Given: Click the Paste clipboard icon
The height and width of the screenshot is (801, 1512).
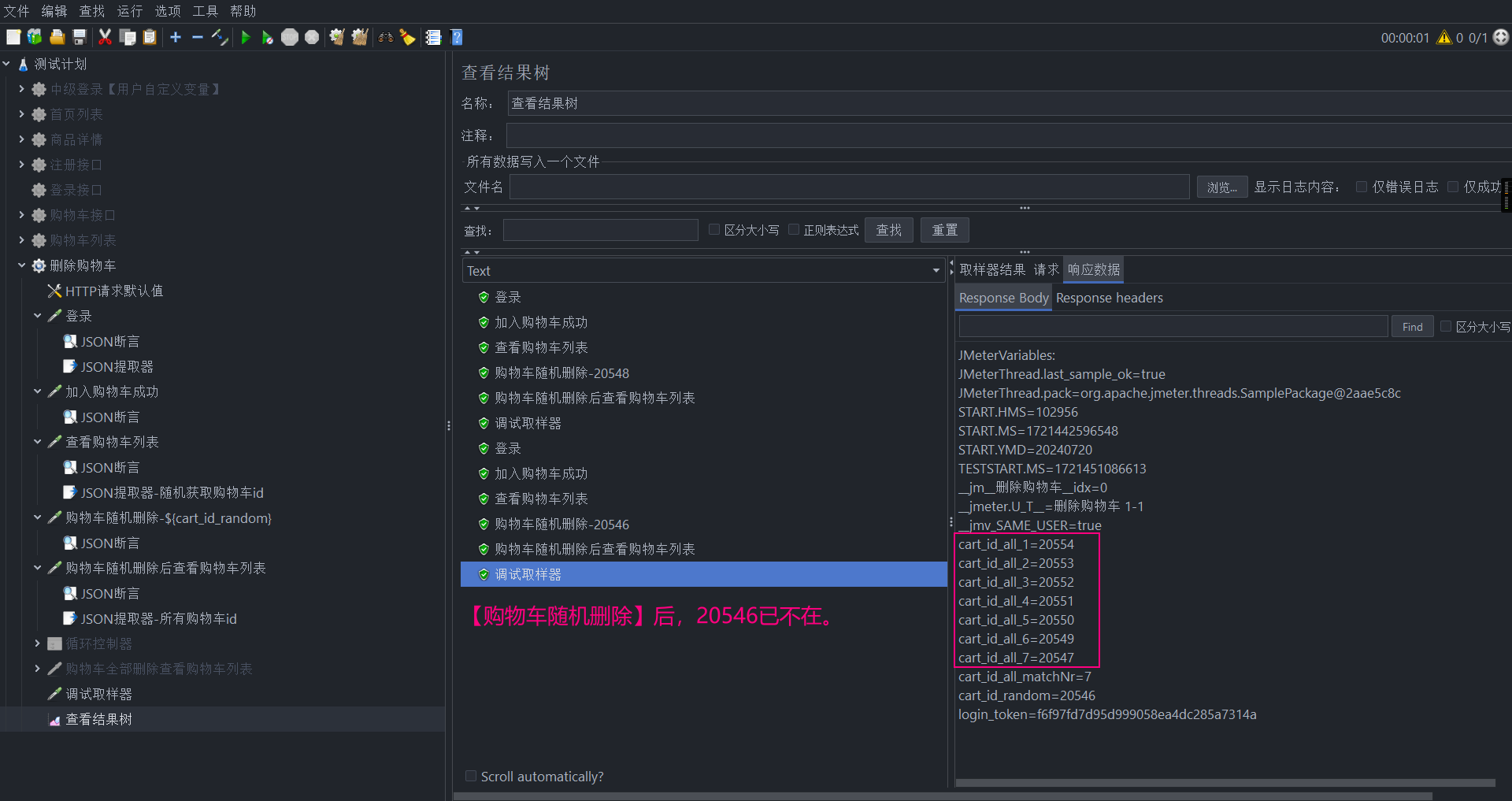Looking at the screenshot, I should pos(150,37).
